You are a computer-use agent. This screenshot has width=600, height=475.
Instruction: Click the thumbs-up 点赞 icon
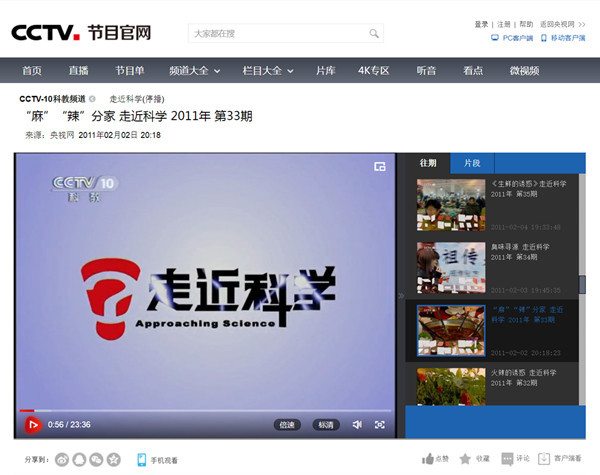coord(429,459)
